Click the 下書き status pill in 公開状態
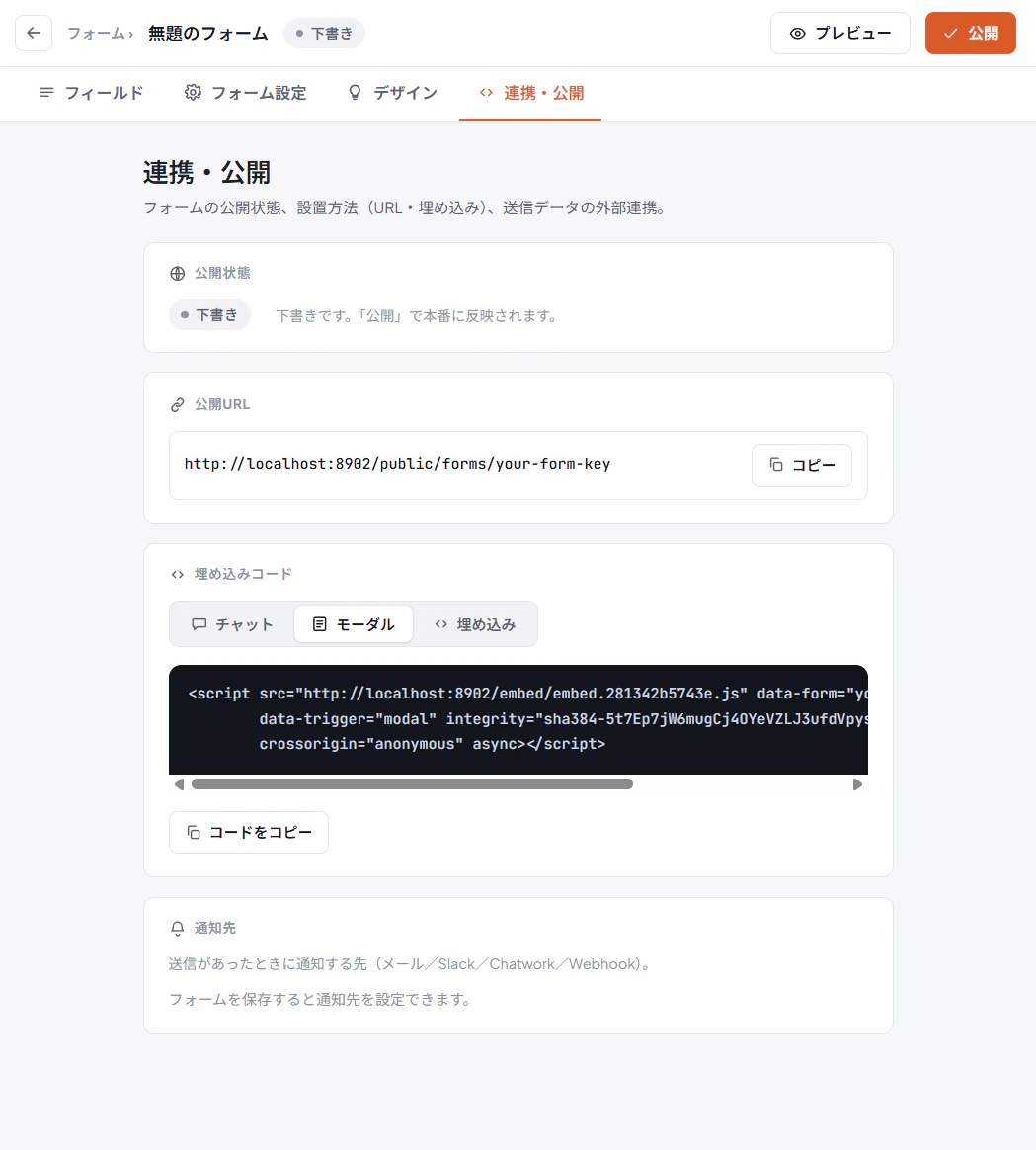This screenshot has height=1150, width=1036. (x=209, y=314)
